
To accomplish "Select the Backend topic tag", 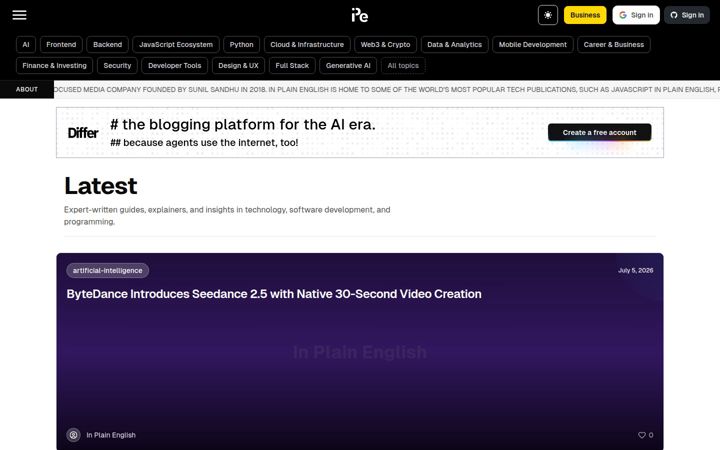I will pyautogui.click(x=107, y=45).
